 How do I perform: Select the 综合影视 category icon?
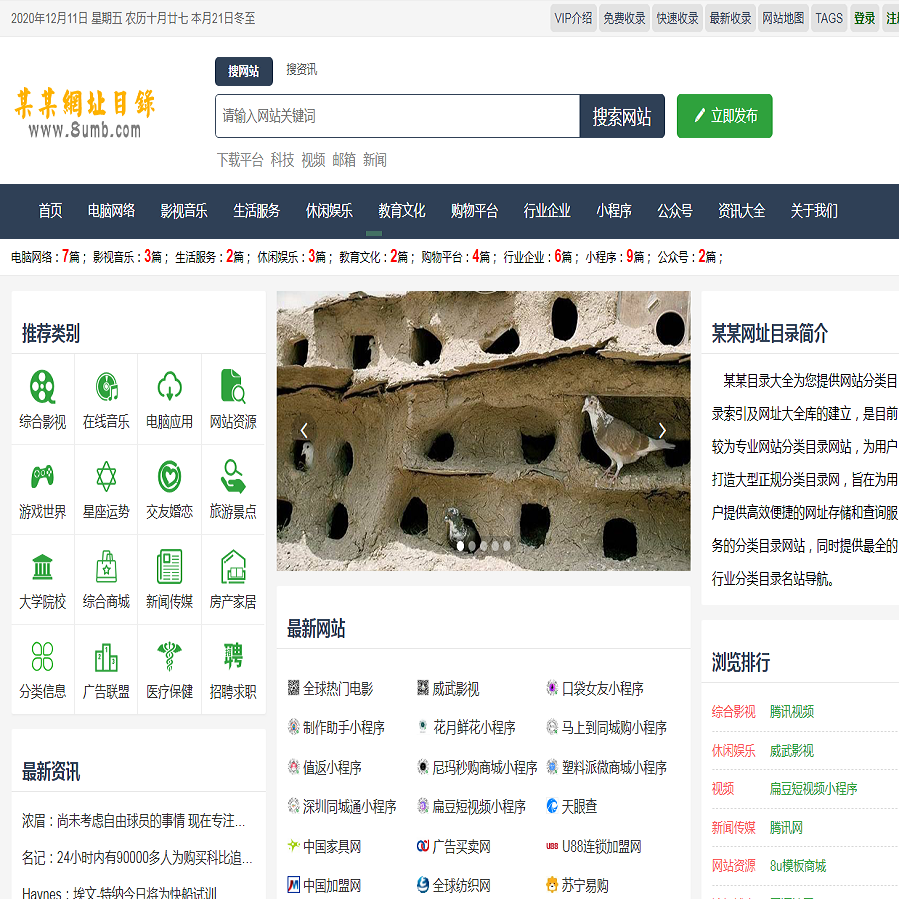42,387
